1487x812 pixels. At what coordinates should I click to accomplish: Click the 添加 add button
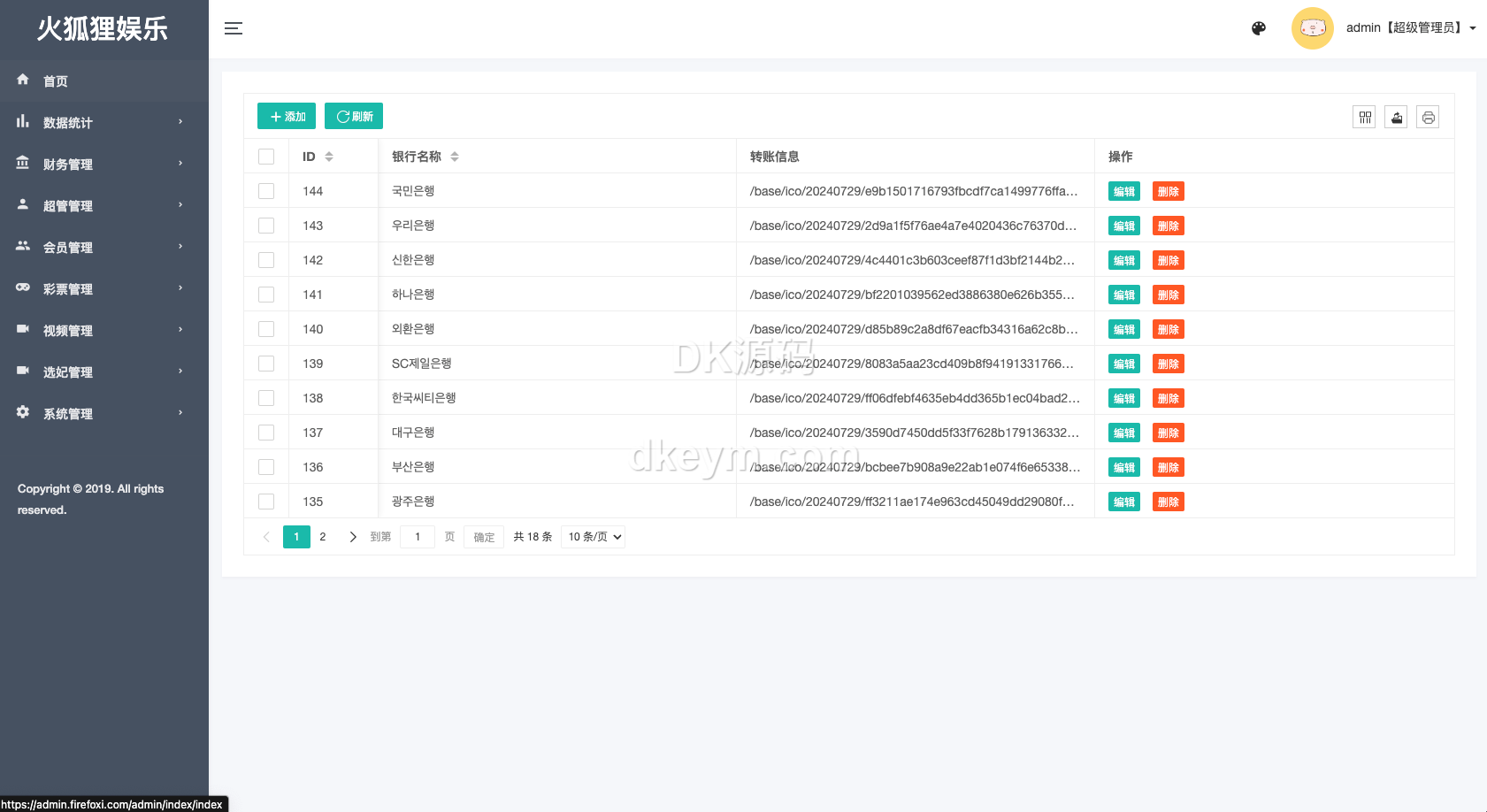coord(287,117)
